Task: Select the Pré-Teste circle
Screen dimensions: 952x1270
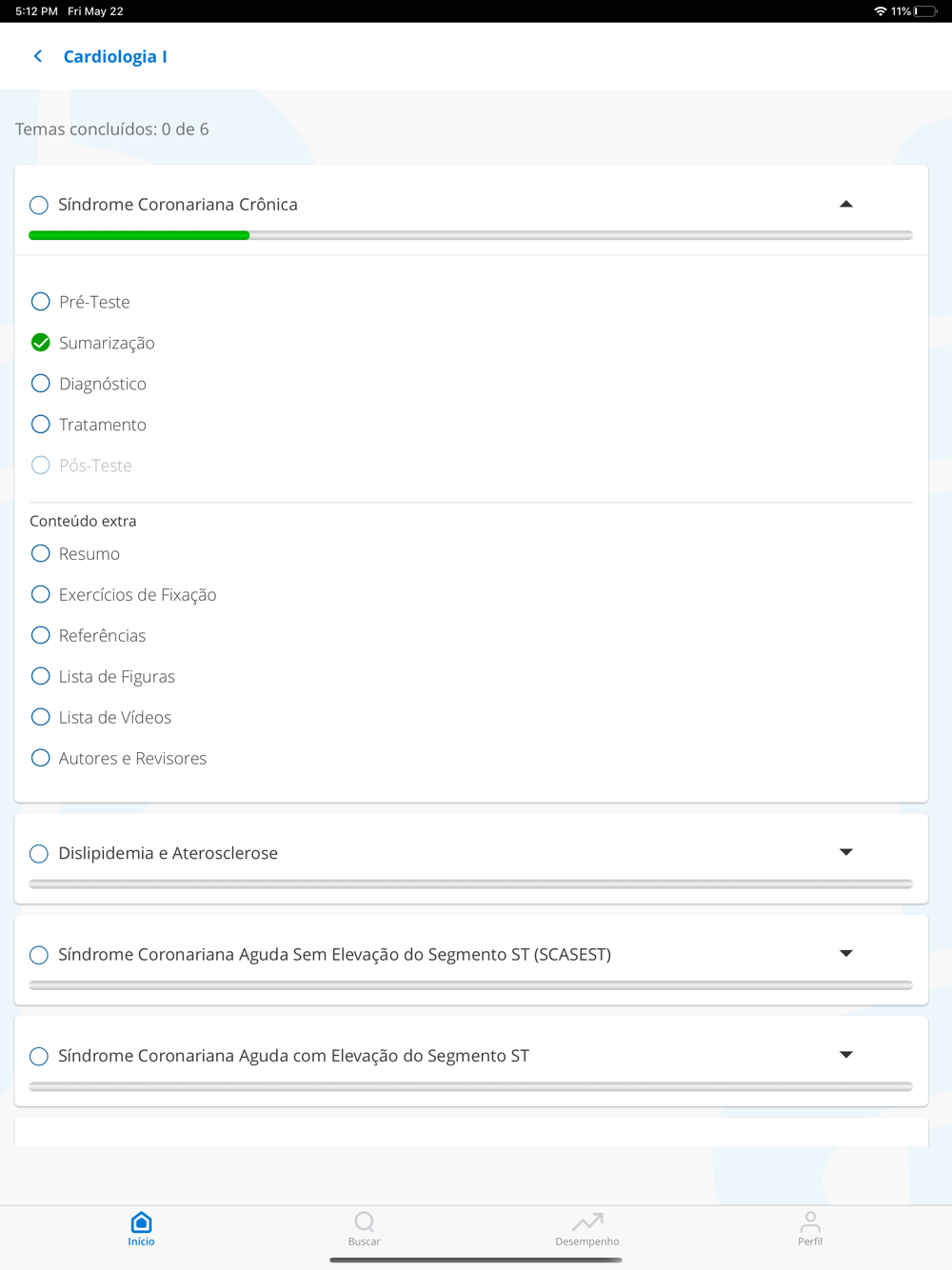Action: click(x=40, y=302)
